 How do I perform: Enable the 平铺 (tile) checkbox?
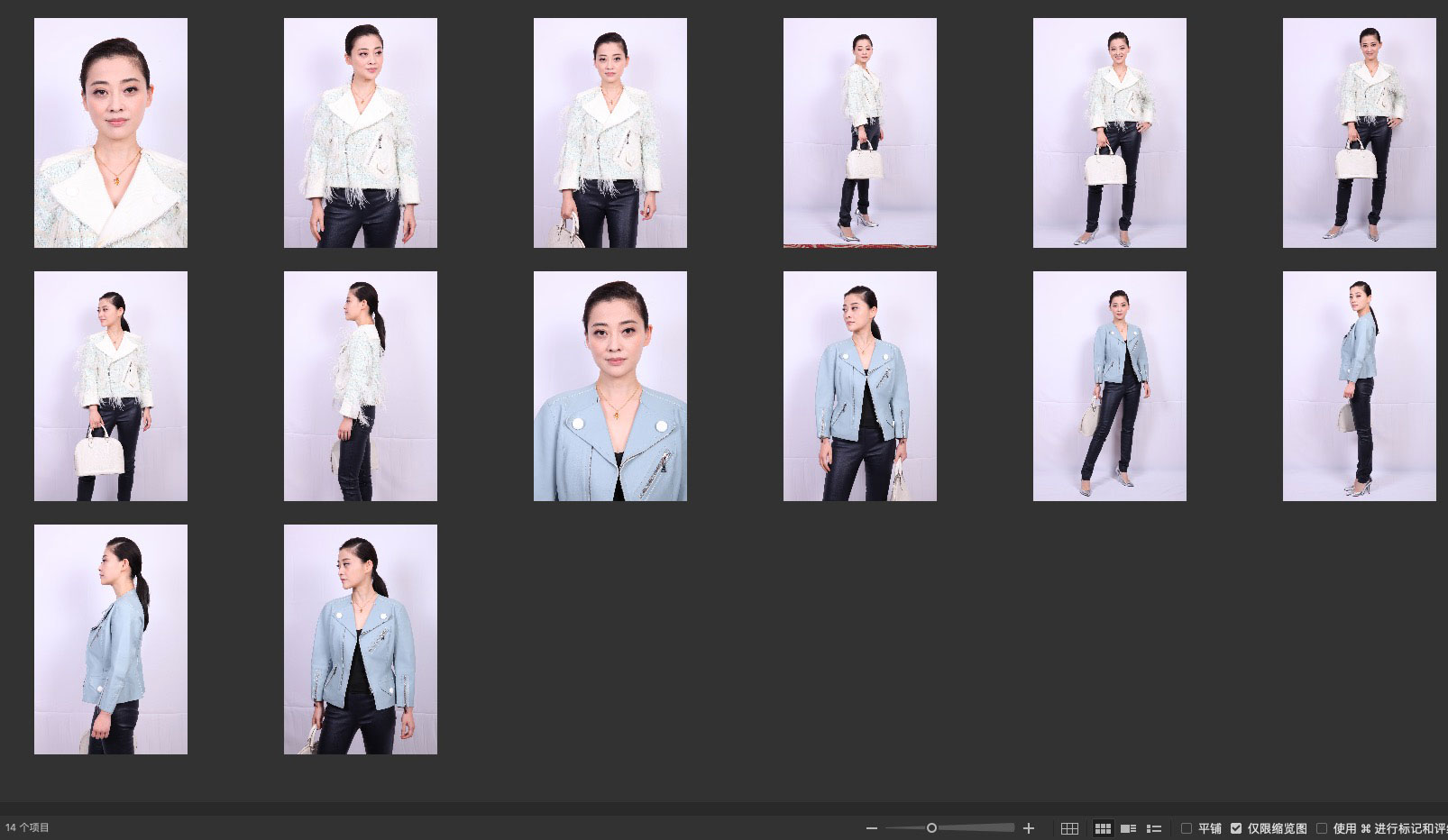coord(1187,828)
